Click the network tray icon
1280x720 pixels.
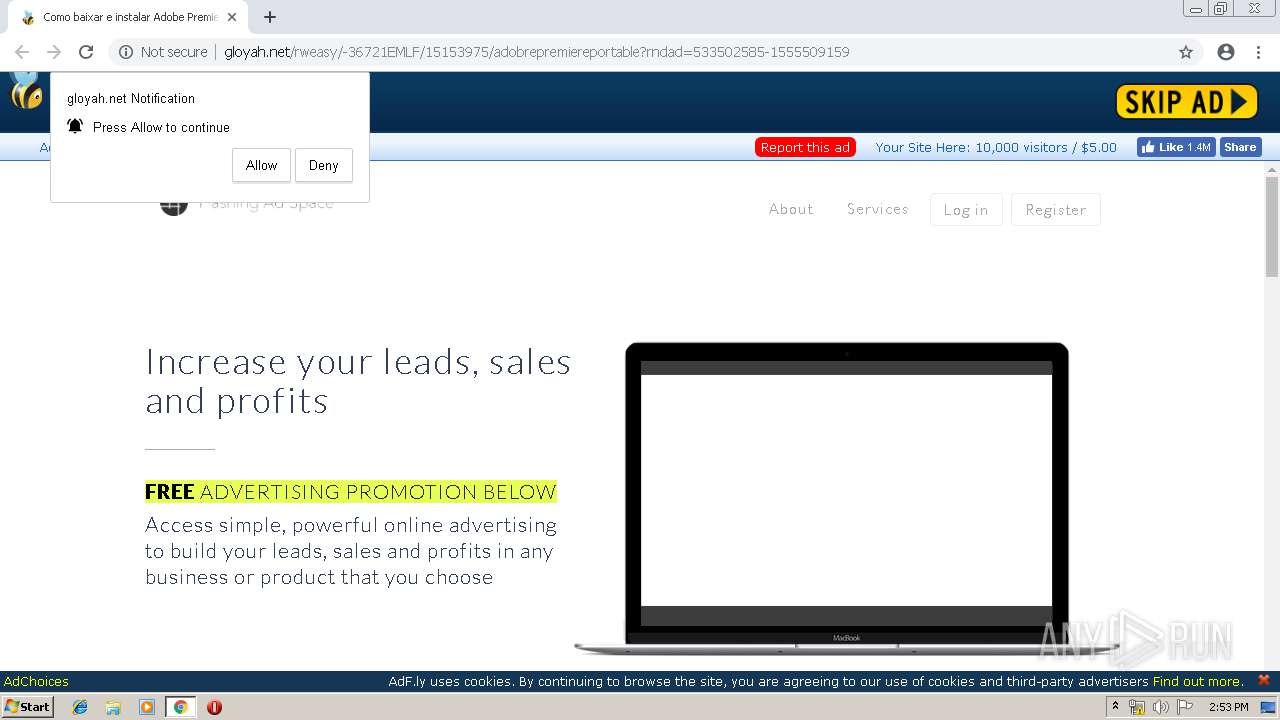[1137, 707]
